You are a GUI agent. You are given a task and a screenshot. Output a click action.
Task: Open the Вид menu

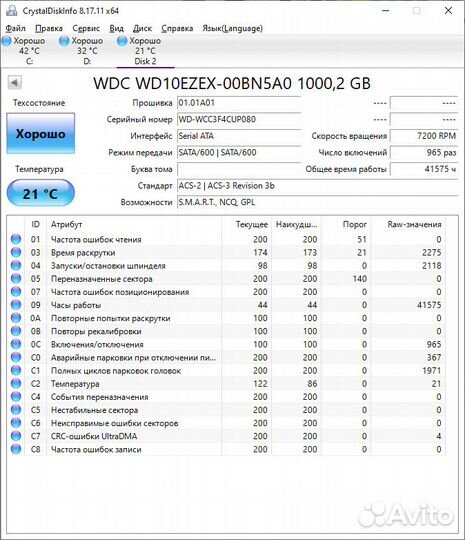116,28
